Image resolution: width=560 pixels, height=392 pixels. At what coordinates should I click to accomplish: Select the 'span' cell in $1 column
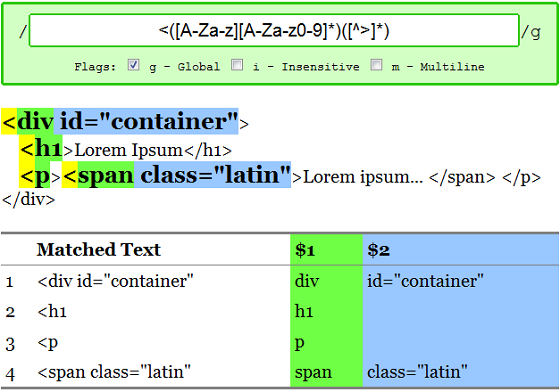(x=326, y=372)
